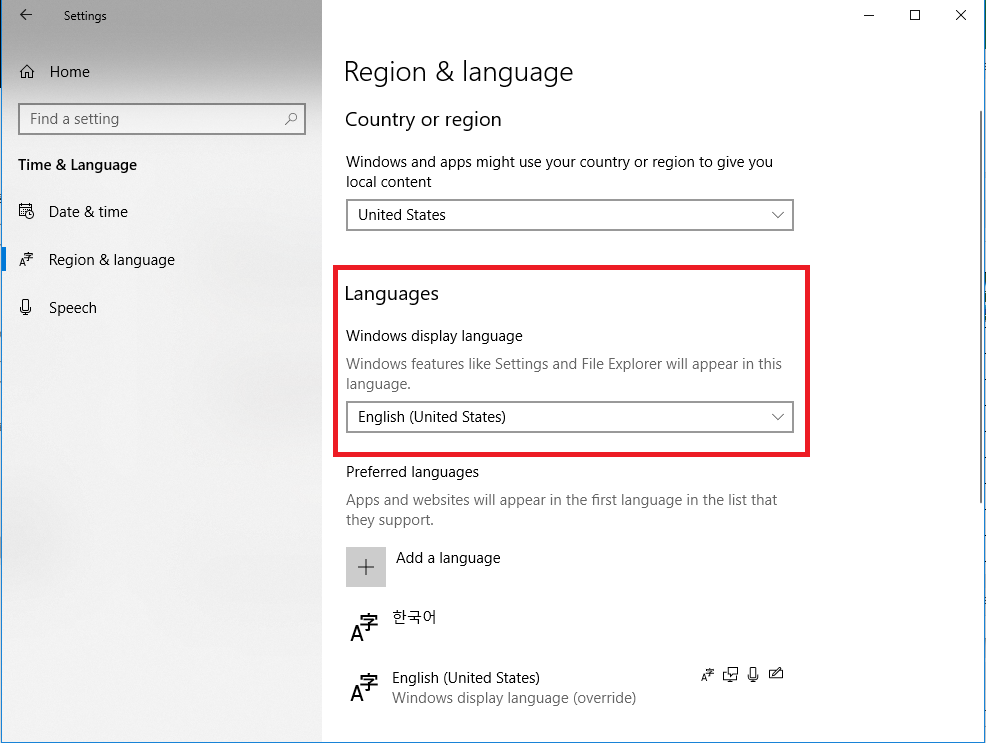
Task: Click the speech recognition microphone feature icon
Action: click(753, 674)
